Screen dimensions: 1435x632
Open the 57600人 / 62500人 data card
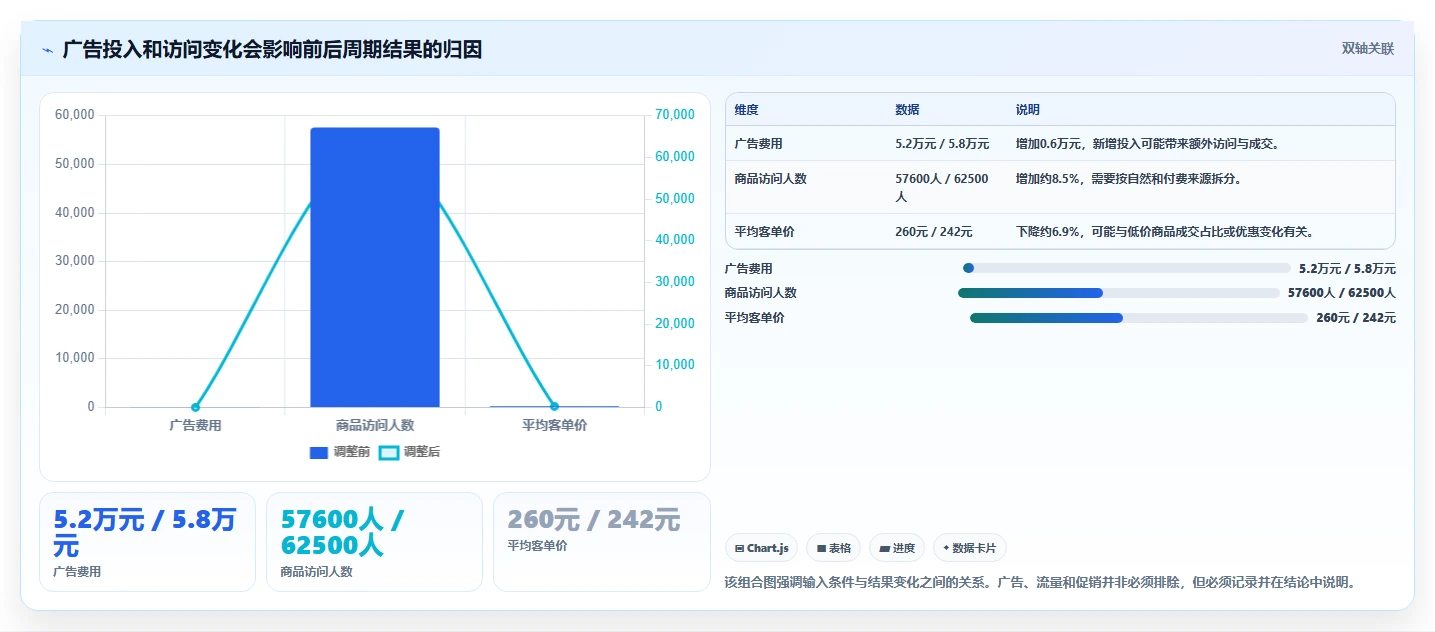point(374,542)
